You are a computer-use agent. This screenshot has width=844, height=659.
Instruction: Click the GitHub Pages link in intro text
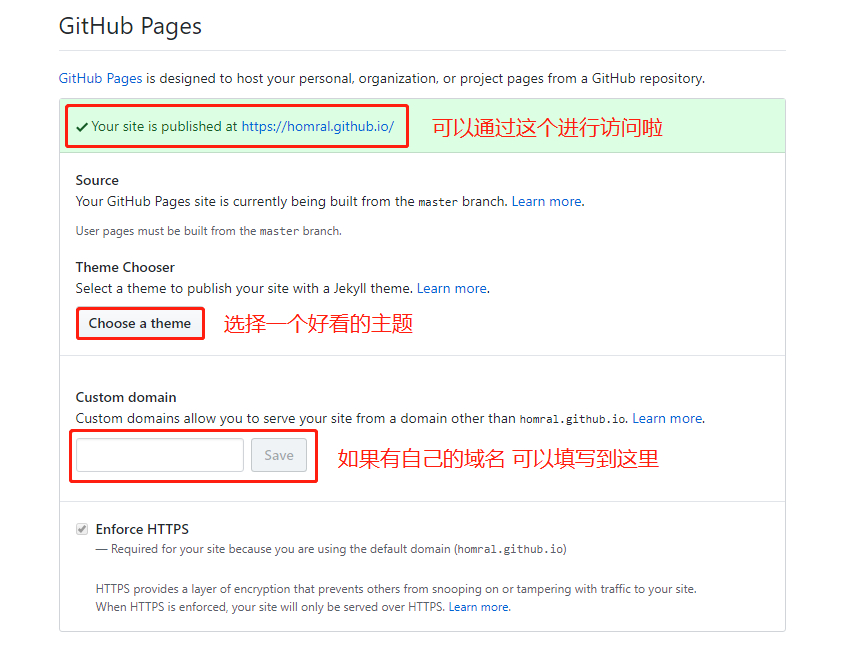[100, 78]
